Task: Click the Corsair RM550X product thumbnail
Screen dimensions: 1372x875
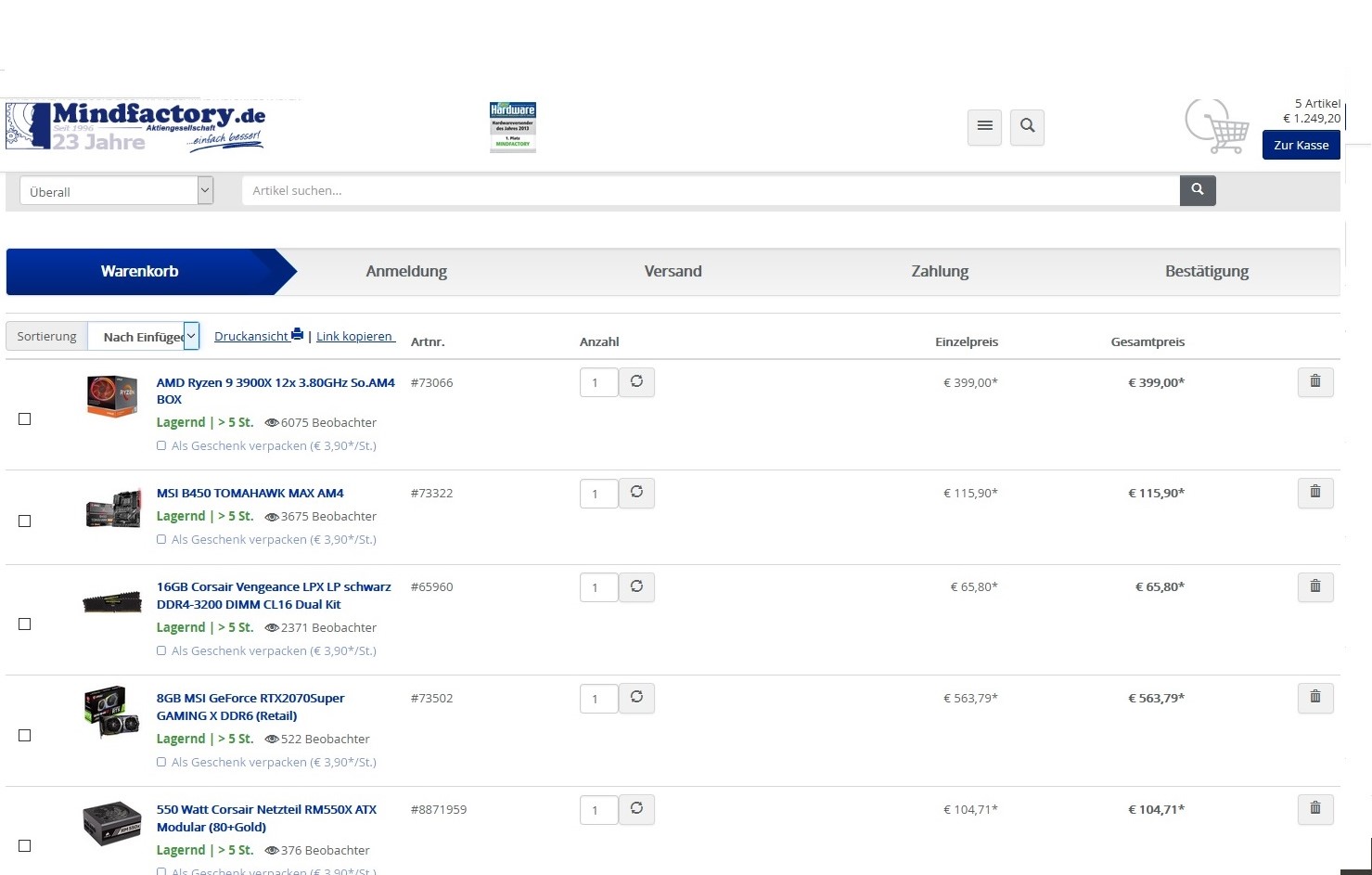Action: 112,825
